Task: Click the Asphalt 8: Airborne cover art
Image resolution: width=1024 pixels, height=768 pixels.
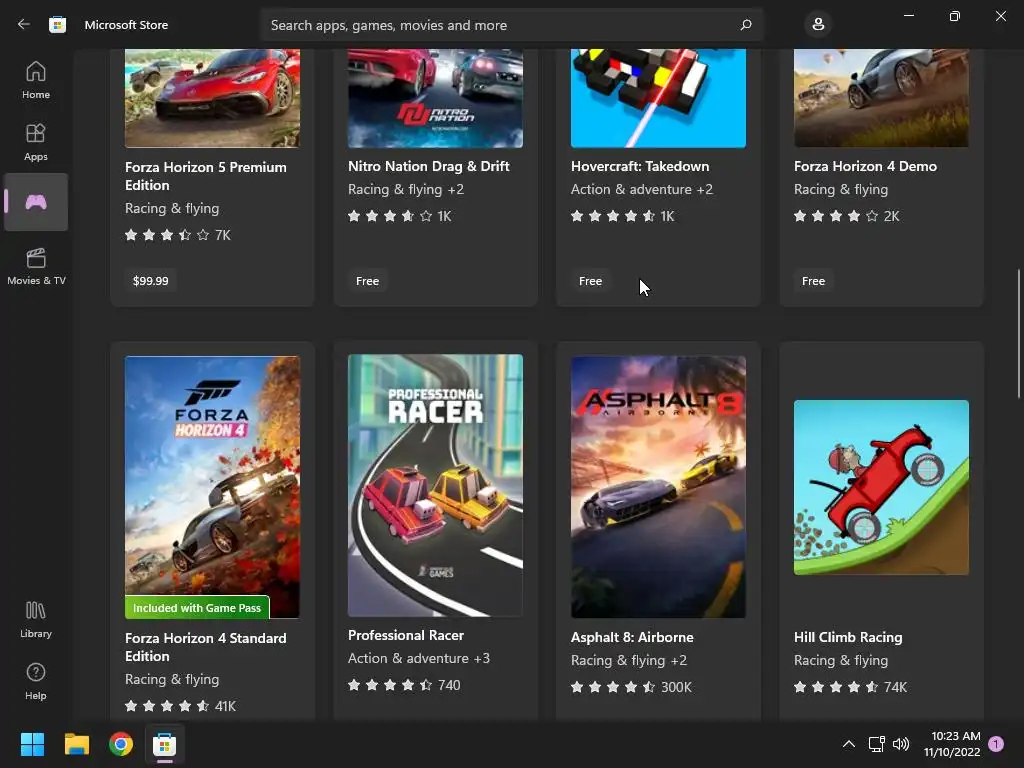Action: click(658, 487)
